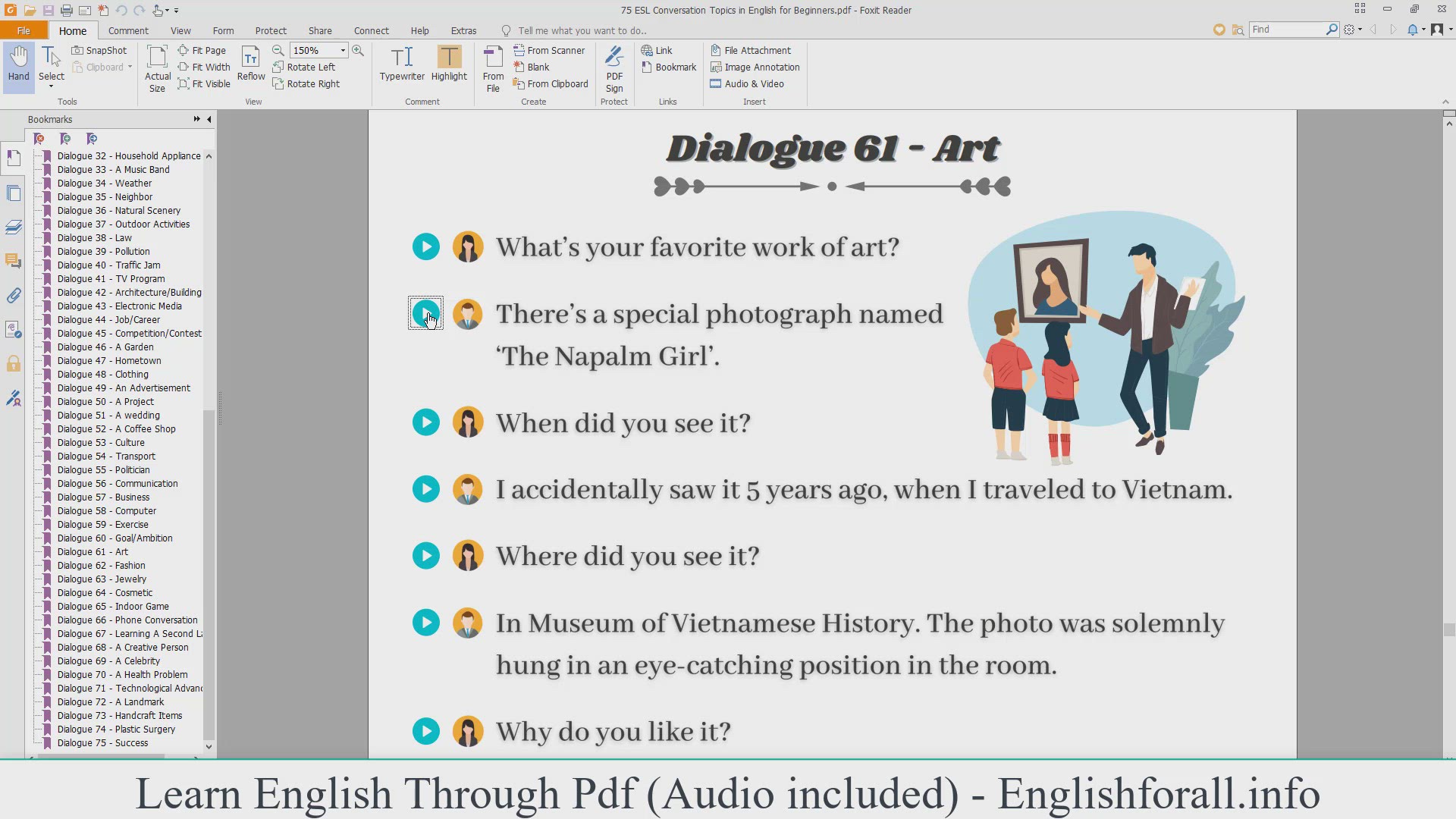Choose Fit Visible view

(204, 83)
